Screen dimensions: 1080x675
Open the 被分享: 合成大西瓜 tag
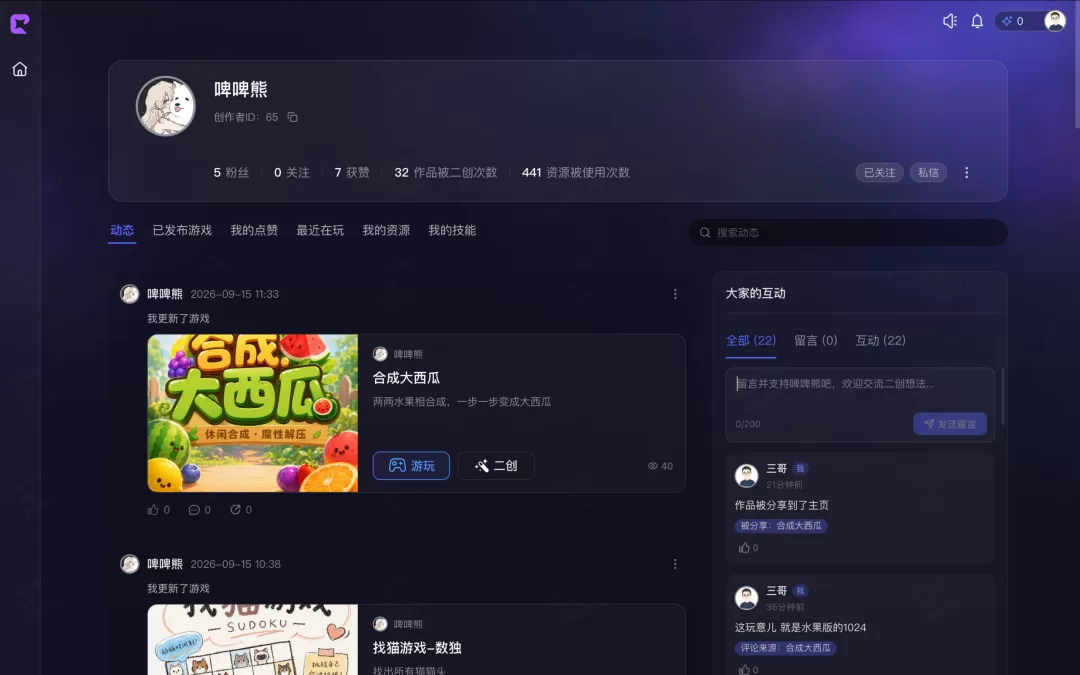point(781,526)
